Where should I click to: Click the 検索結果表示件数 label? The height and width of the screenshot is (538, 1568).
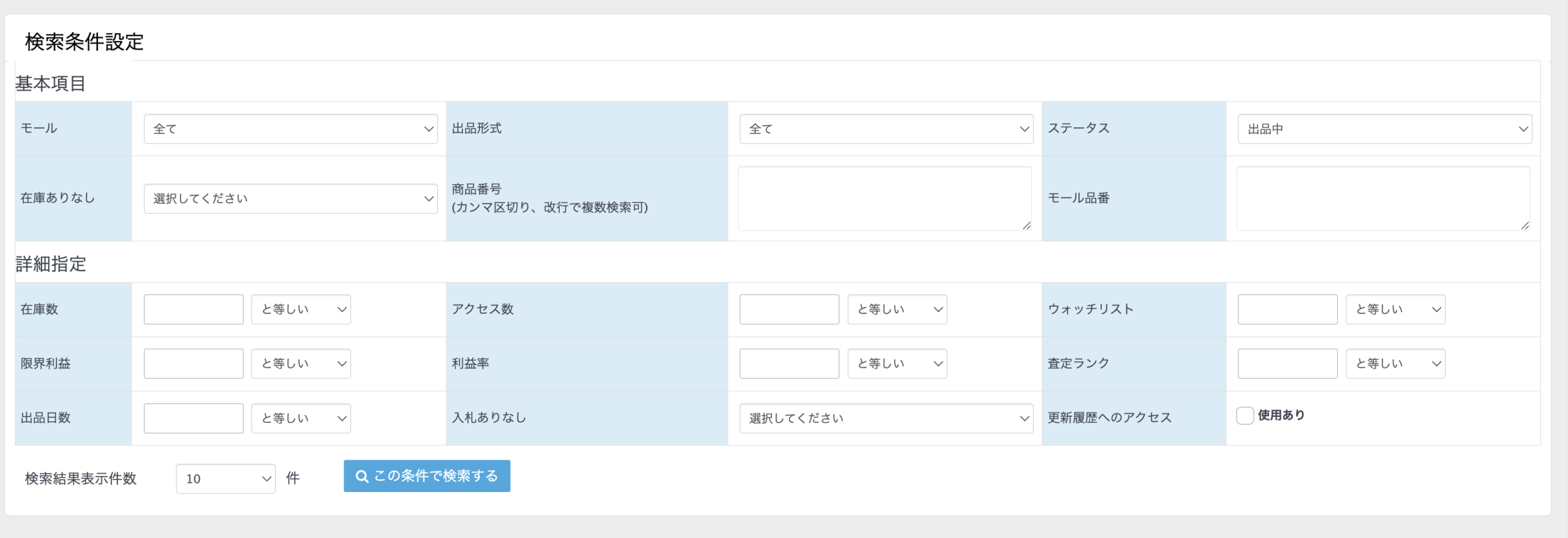81,479
